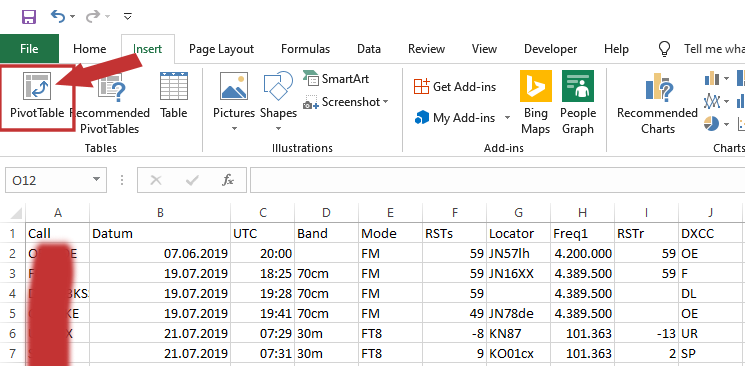Open Recommended Charts

click(658, 104)
